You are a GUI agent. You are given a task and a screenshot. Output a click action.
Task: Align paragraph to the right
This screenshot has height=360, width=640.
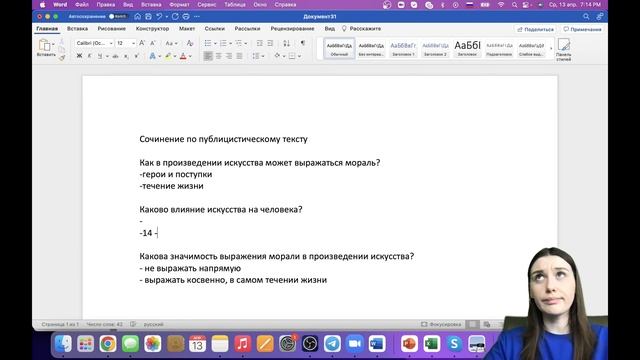(229, 56)
